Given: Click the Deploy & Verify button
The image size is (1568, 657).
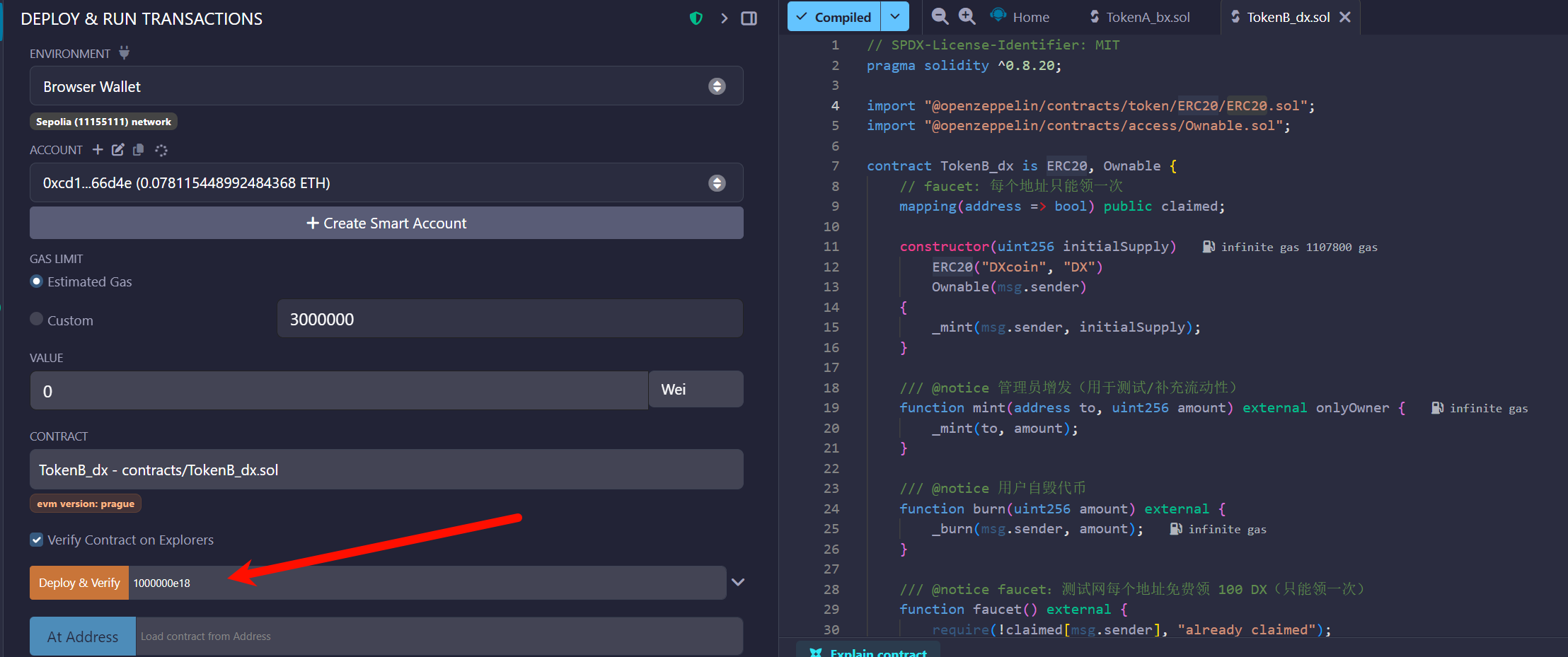Looking at the screenshot, I should pyautogui.click(x=79, y=583).
